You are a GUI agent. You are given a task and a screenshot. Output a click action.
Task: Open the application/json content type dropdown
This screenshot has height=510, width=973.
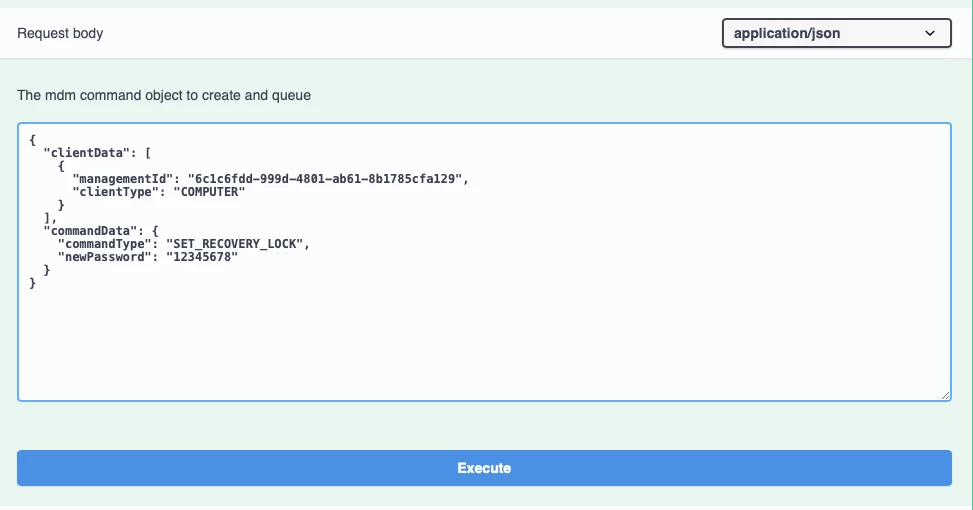pos(836,33)
